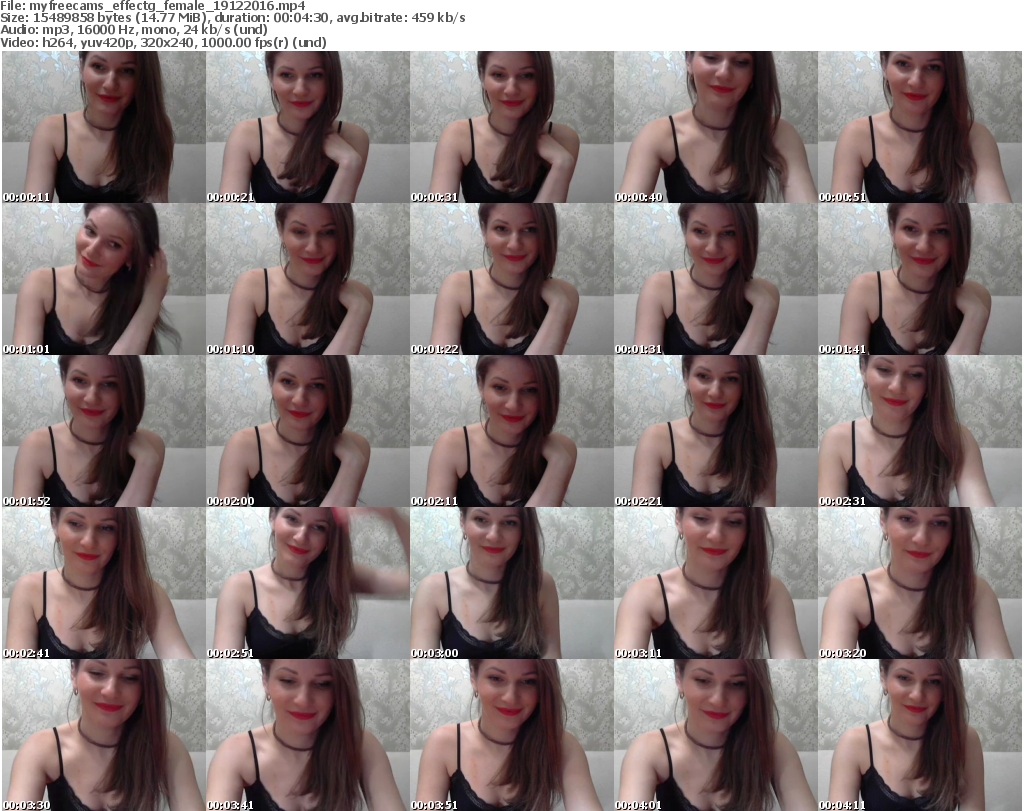Open the frame stamped 00:01:52
The width and height of the screenshot is (1024, 811).
[x=103, y=431]
